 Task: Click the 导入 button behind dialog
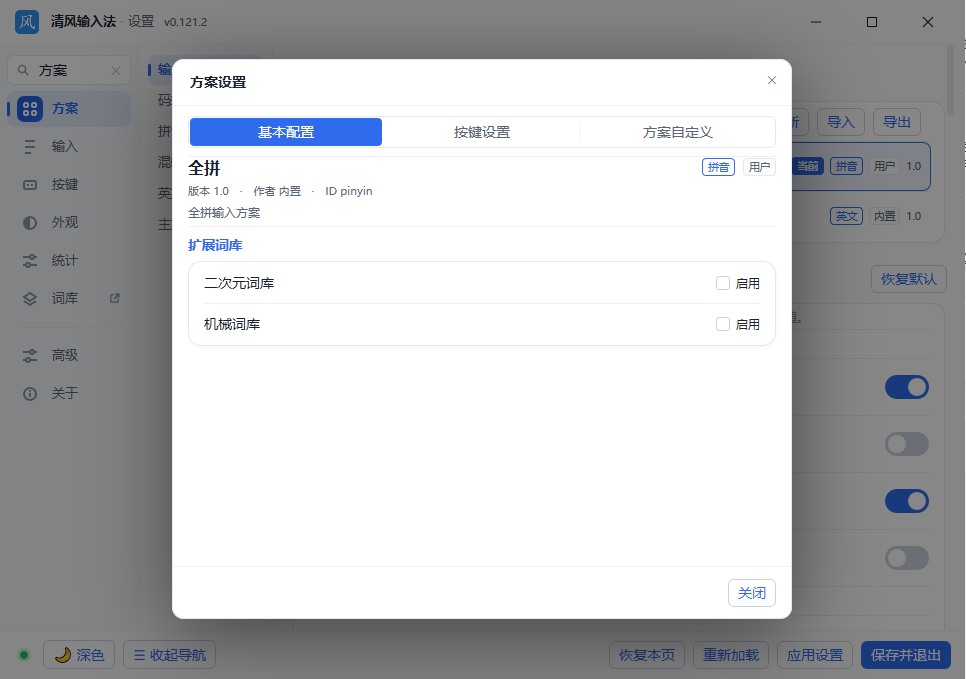pos(841,122)
